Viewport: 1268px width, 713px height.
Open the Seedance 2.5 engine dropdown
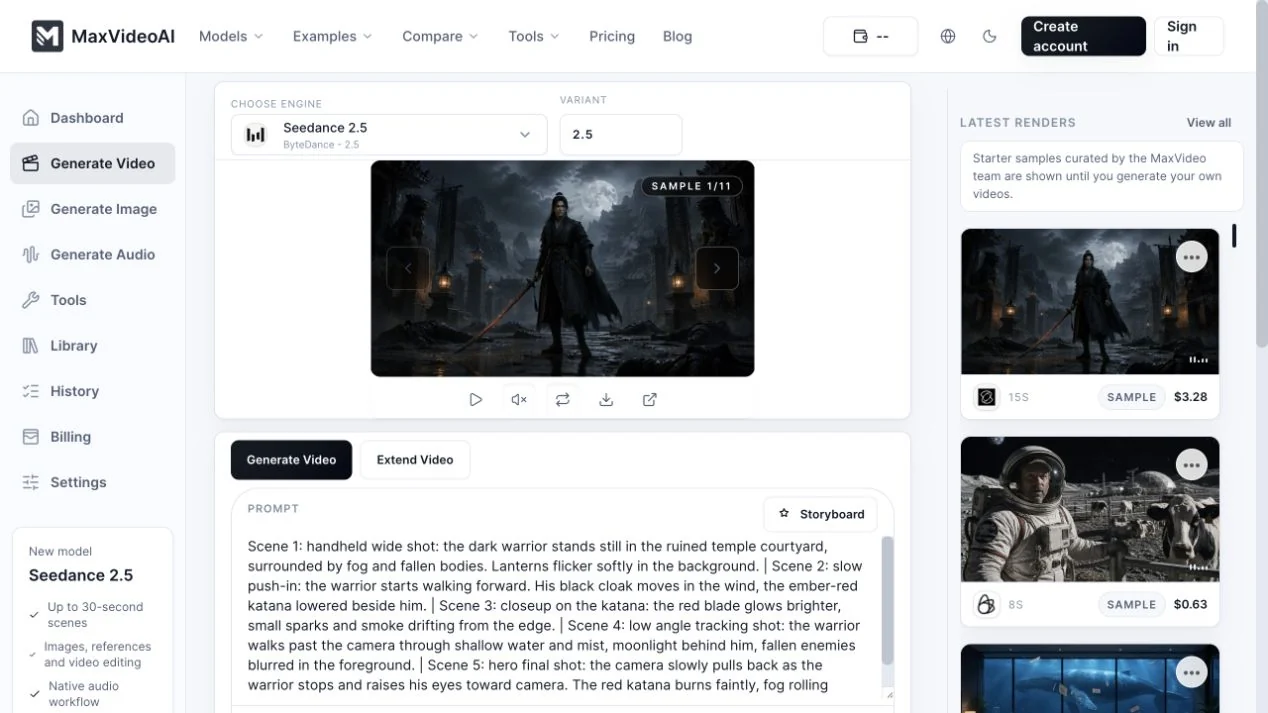(x=389, y=135)
